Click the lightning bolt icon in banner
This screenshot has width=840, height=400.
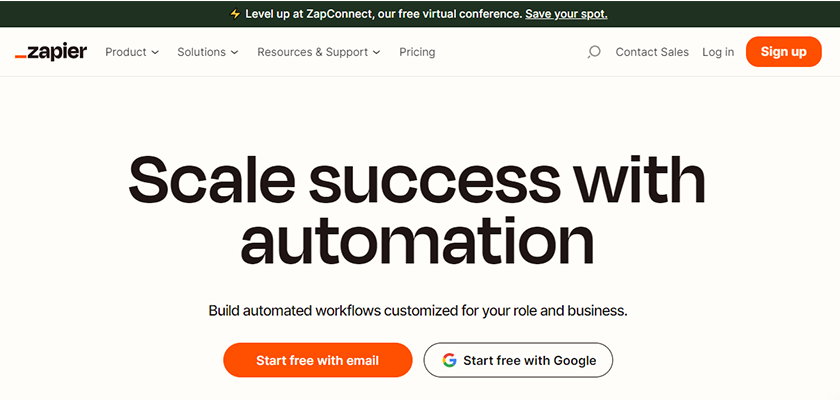tap(235, 14)
